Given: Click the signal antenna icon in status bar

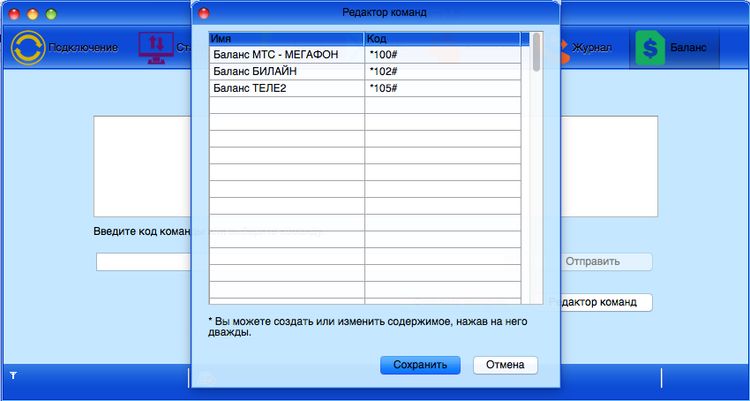Looking at the screenshot, I should coord(13,376).
